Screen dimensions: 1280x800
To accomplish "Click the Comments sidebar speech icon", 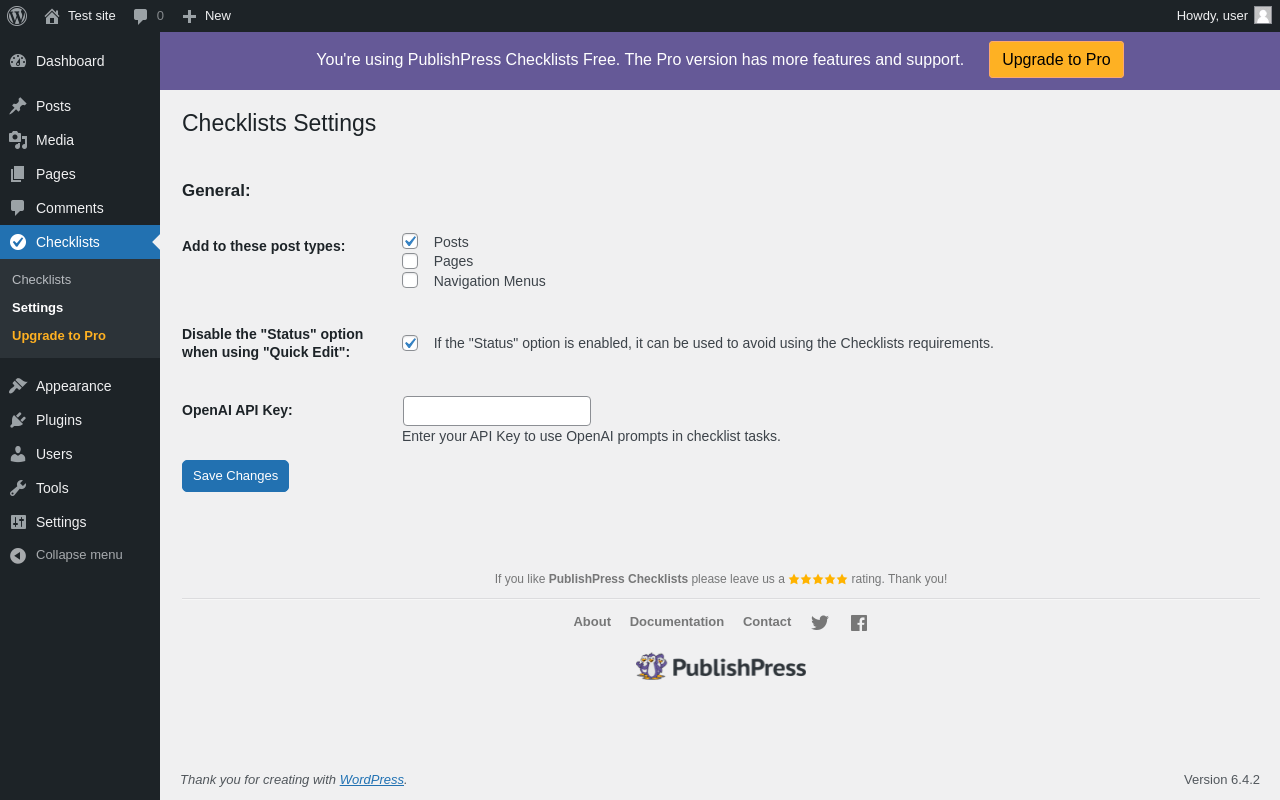I will coord(18,208).
